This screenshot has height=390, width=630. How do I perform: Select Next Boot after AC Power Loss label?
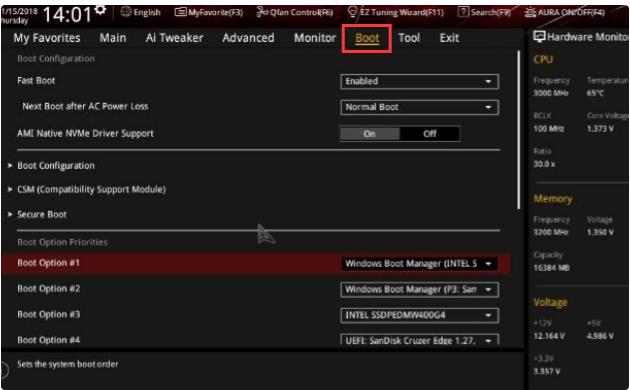click(x=85, y=106)
